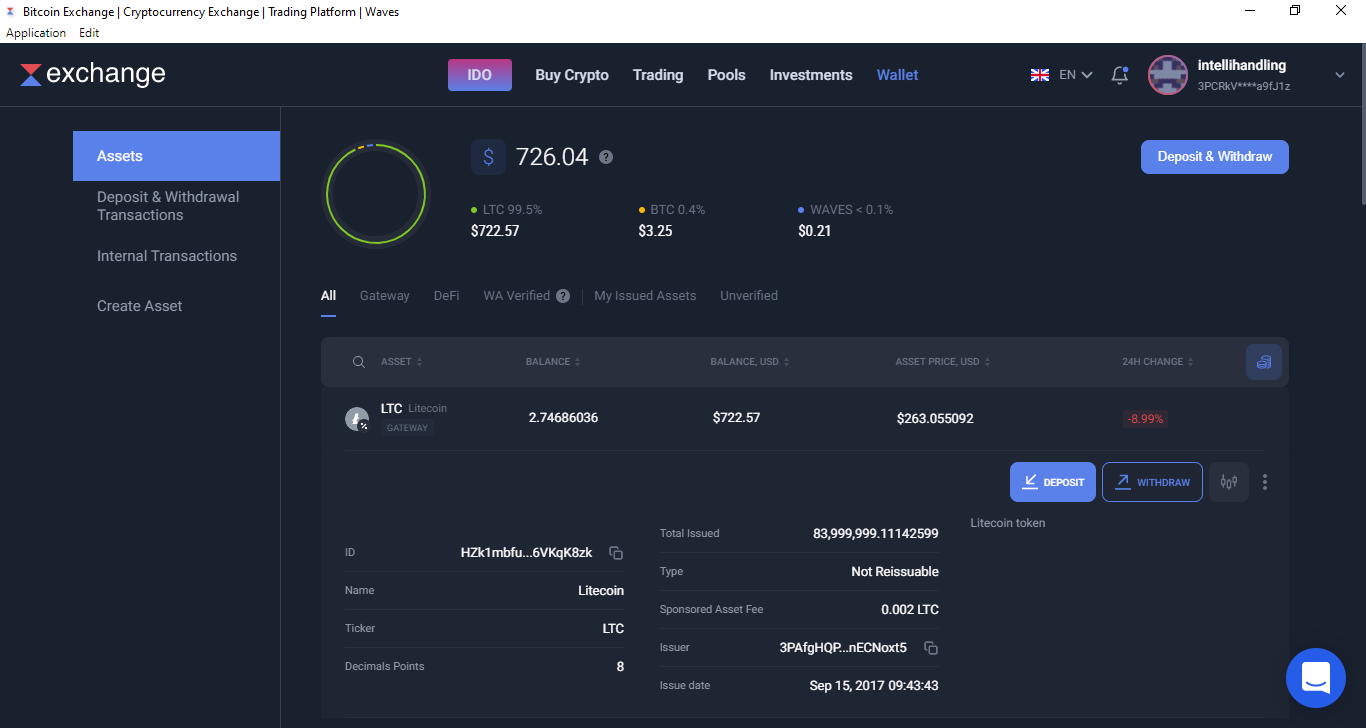This screenshot has width=1366, height=728.
Task: Select the Wallet navigation item
Action: point(898,75)
